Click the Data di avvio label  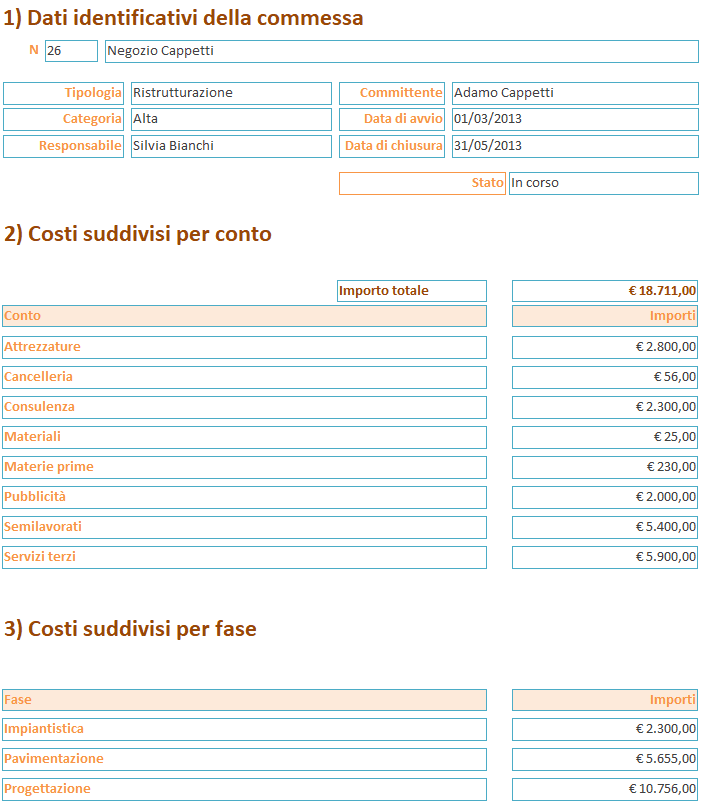tap(392, 119)
